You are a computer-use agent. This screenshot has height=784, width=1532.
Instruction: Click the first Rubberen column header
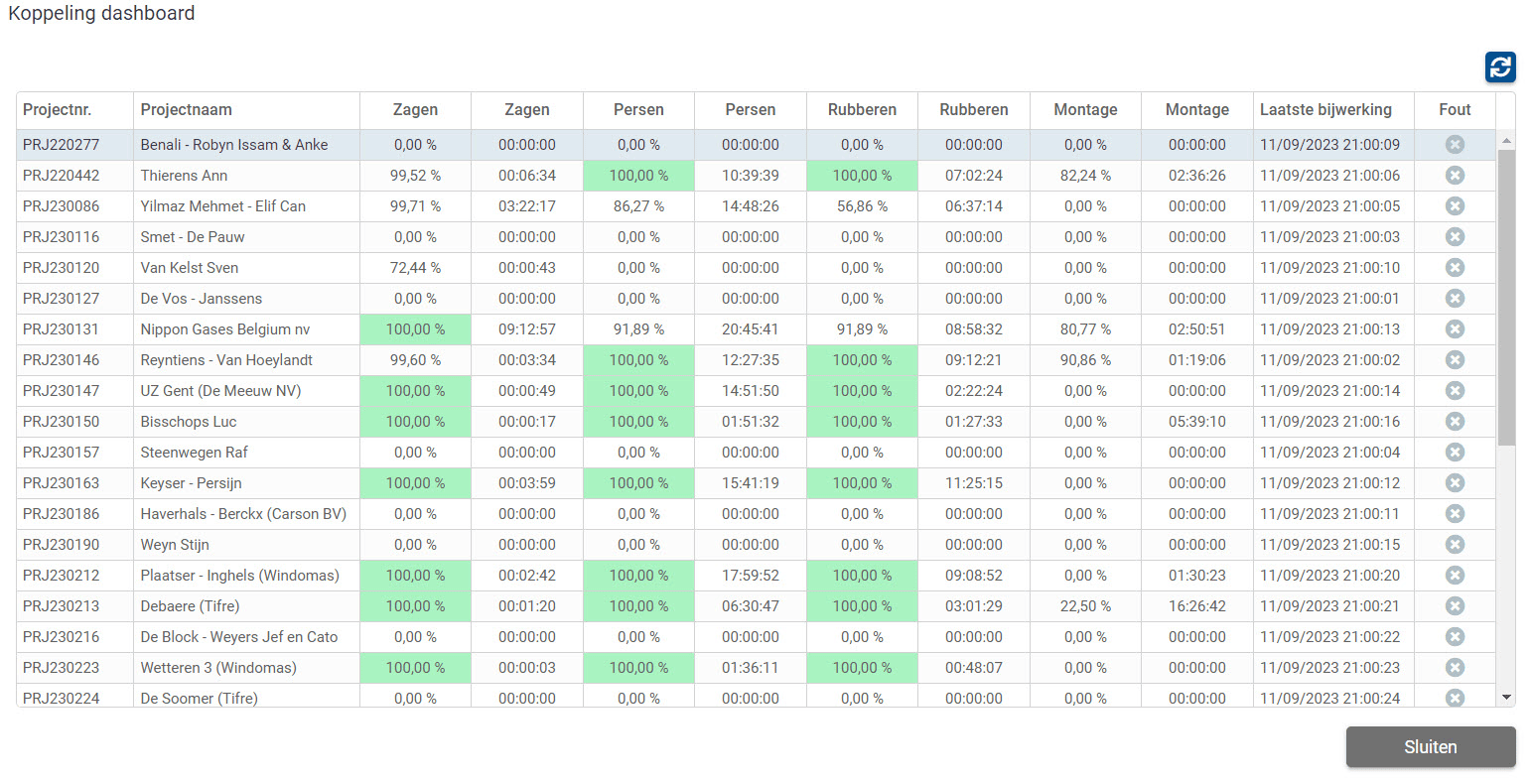(x=862, y=110)
